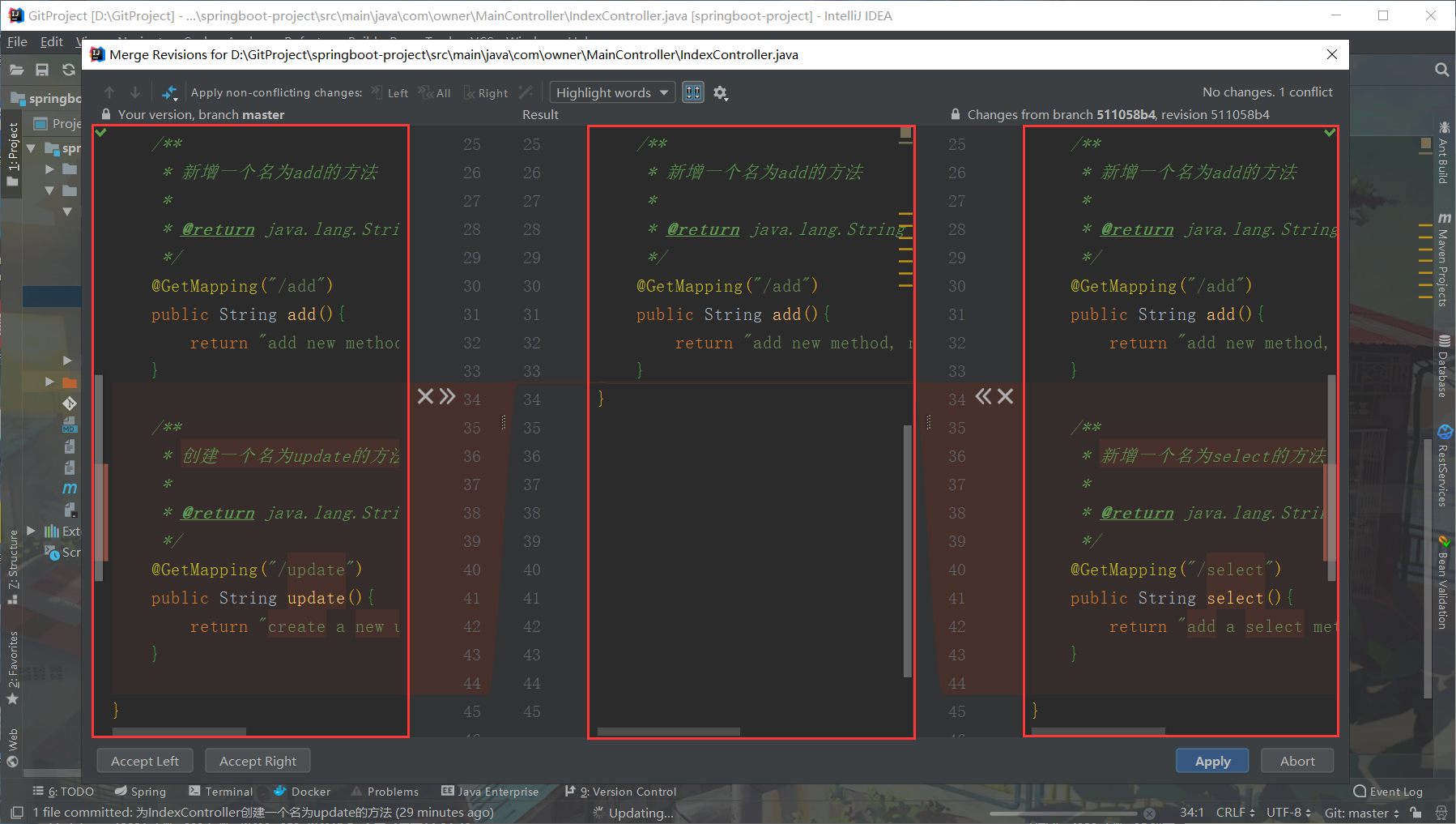Switch to the Terminal tab
The image size is (1456, 824).
click(x=221, y=791)
